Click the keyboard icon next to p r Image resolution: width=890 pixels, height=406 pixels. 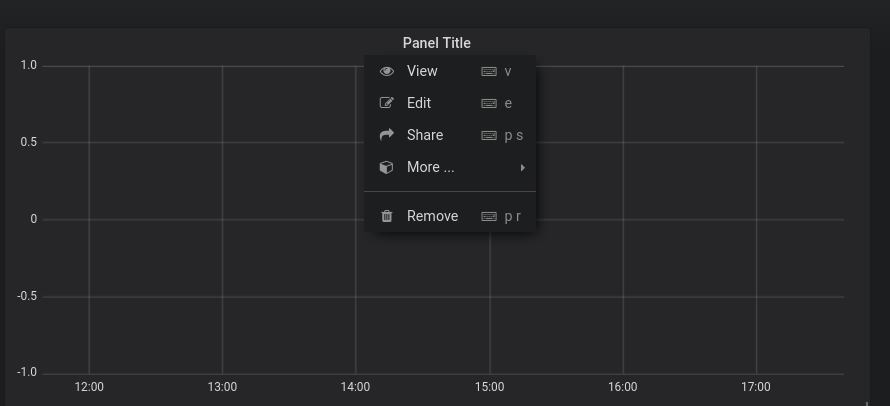[x=489, y=216]
